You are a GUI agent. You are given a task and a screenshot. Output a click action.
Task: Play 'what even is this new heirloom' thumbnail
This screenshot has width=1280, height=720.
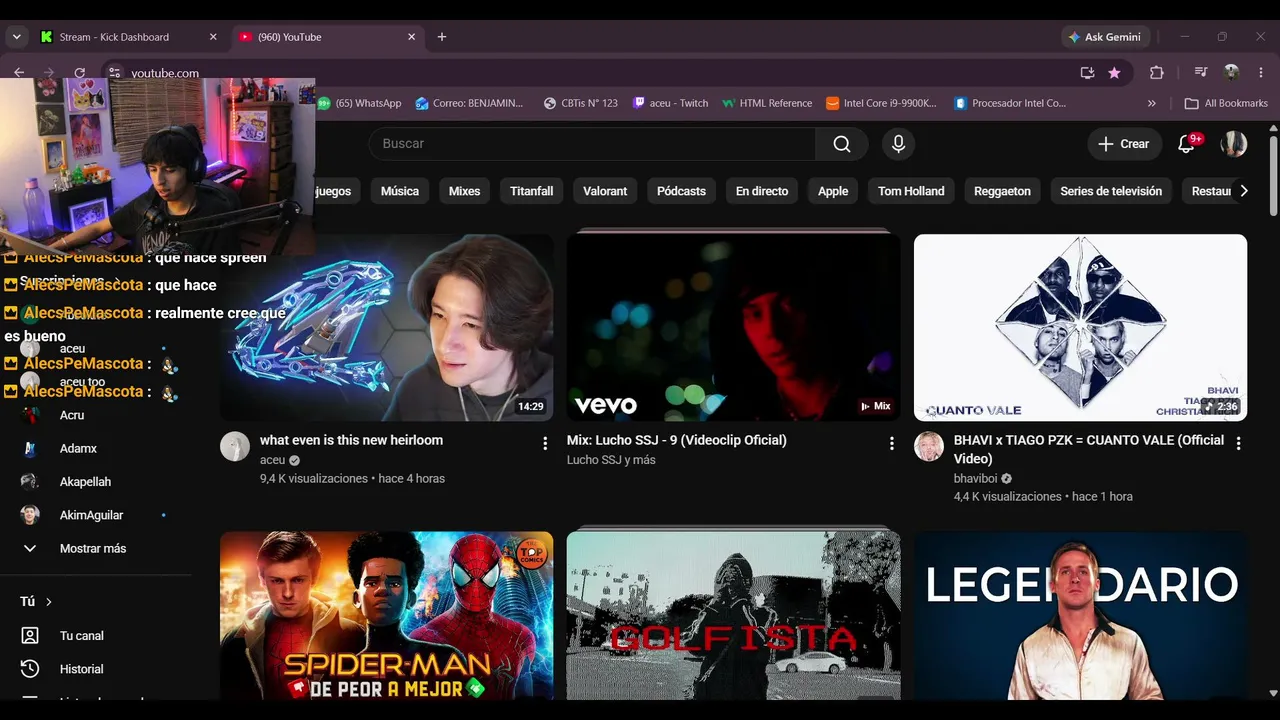click(x=386, y=328)
